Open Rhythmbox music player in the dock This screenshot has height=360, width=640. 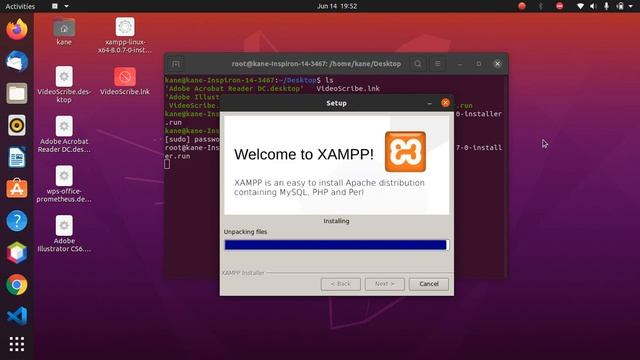click(x=17, y=125)
